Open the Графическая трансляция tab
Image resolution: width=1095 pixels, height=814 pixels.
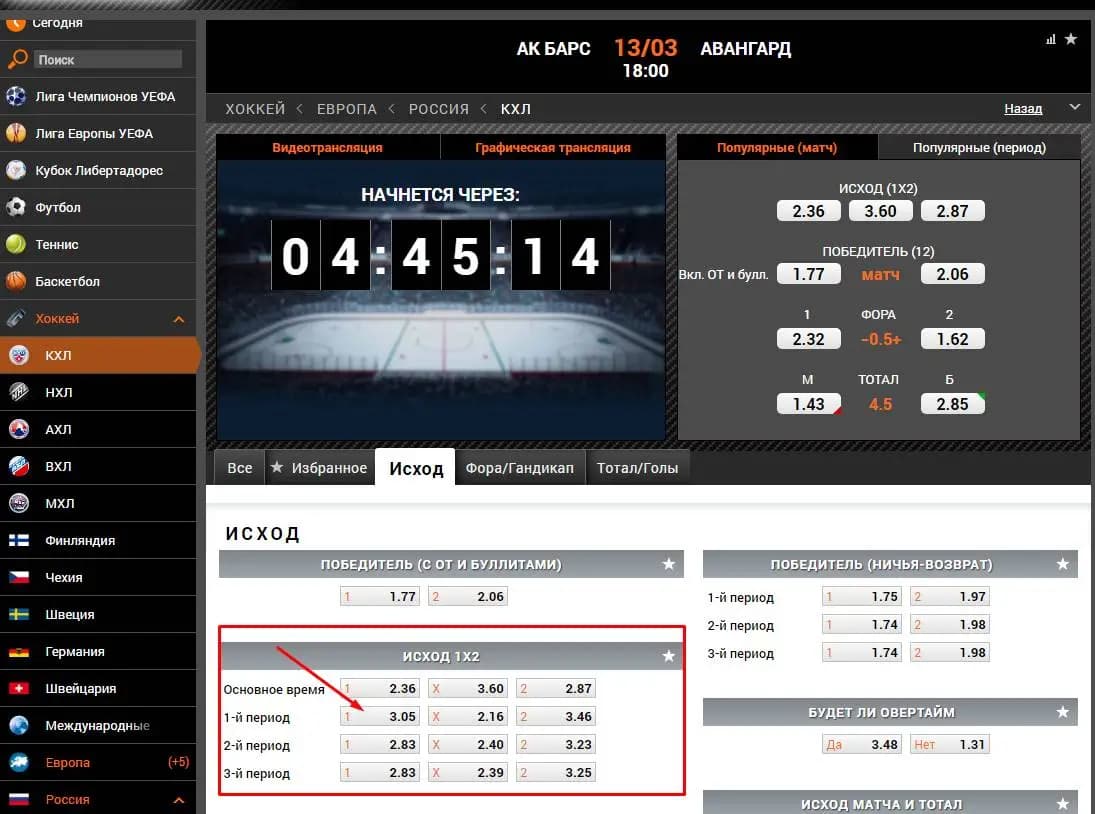(x=553, y=147)
